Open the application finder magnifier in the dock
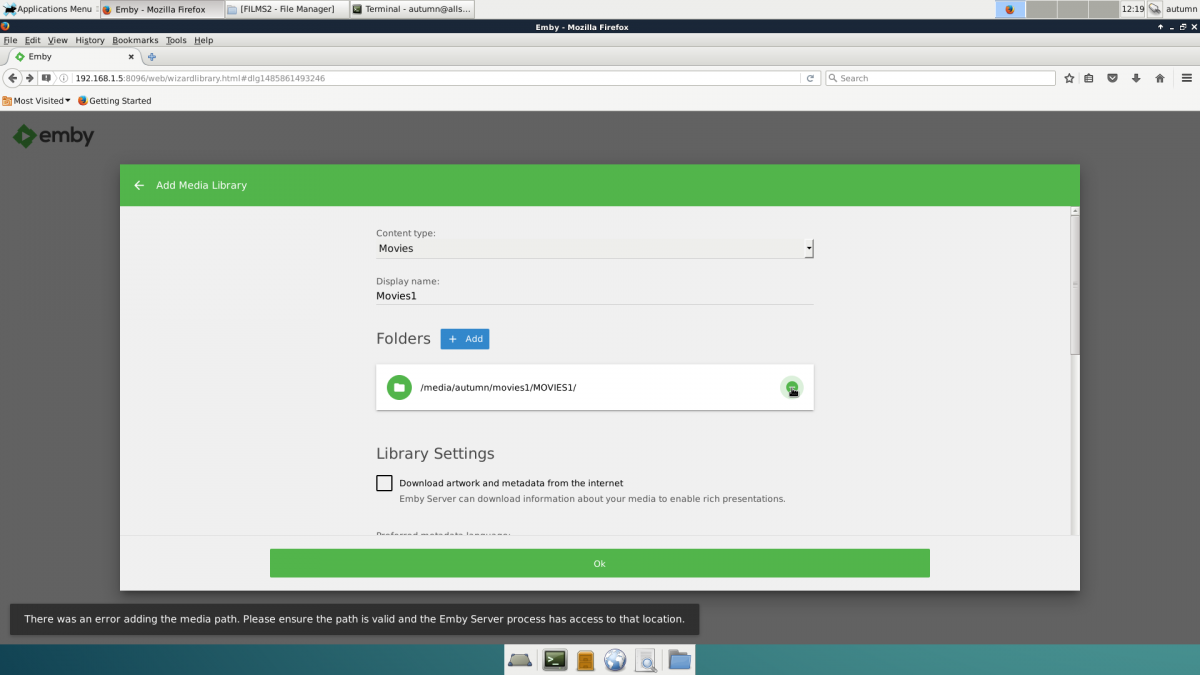Viewport: 1200px width, 675px height. coord(646,660)
